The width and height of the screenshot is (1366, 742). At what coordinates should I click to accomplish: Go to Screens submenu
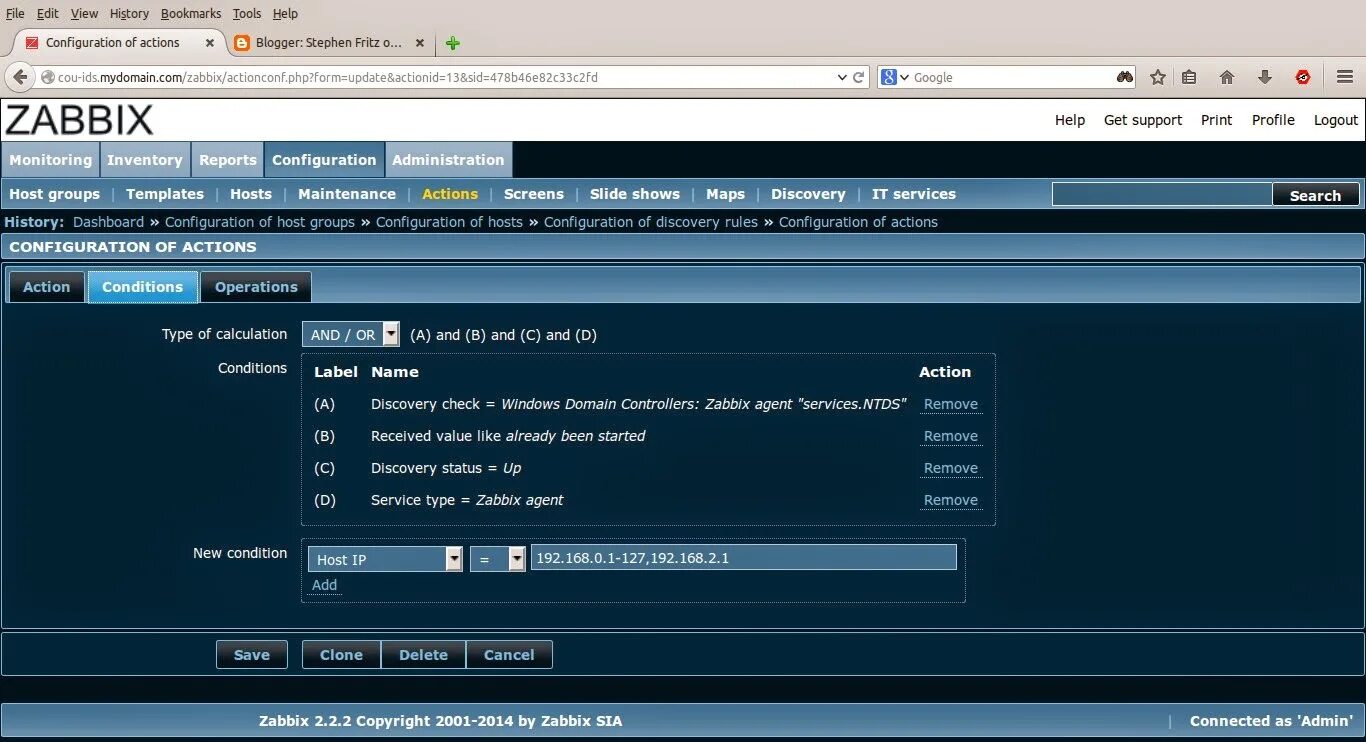(x=534, y=194)
